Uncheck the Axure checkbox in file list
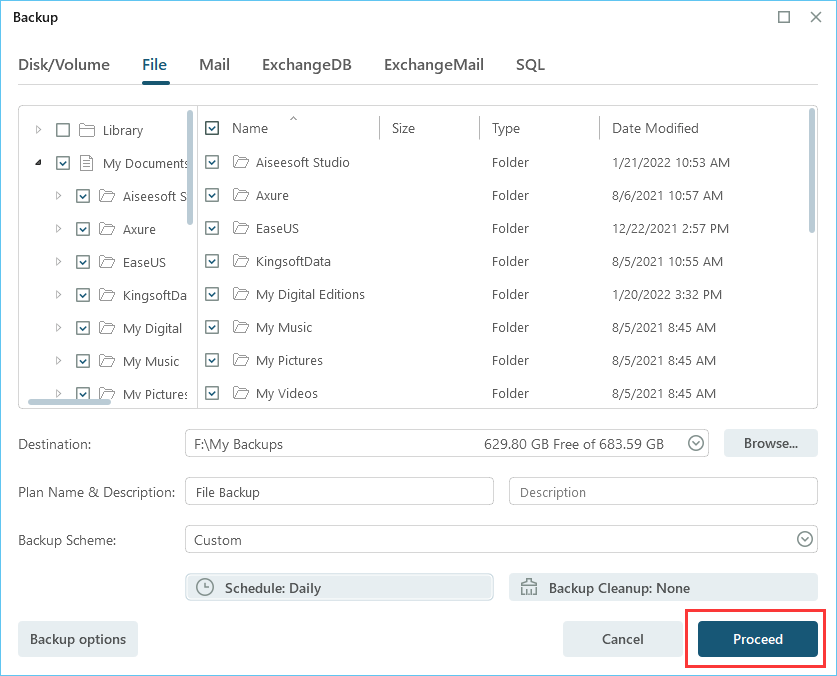The height and width of the screenshot is (676, 837). (212, 195)
